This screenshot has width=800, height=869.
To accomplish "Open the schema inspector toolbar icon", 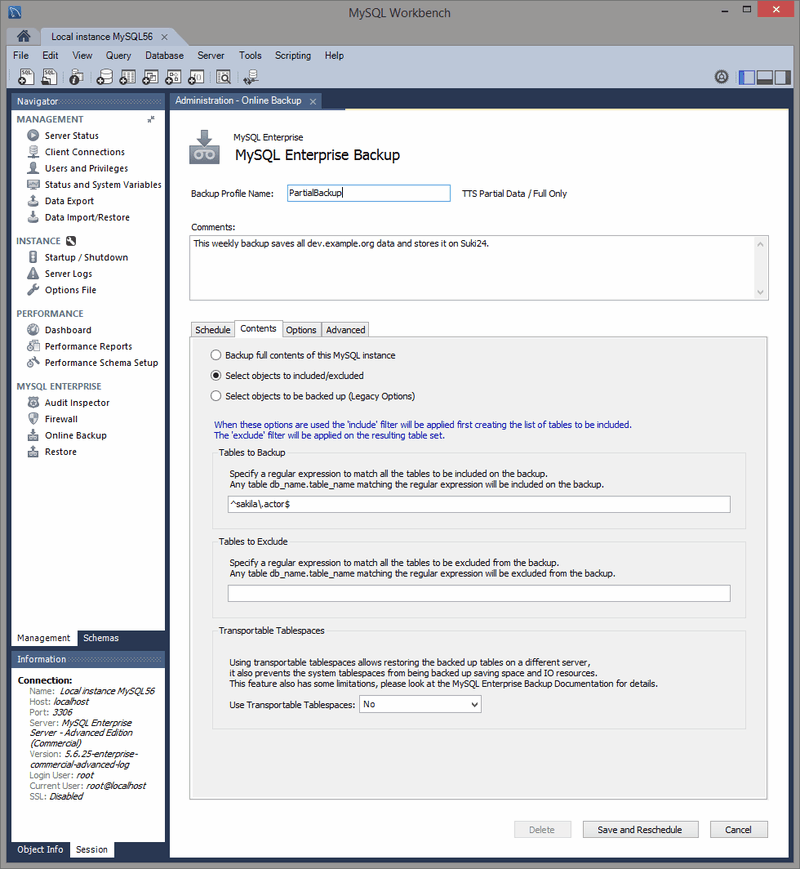I will (76, 76).
